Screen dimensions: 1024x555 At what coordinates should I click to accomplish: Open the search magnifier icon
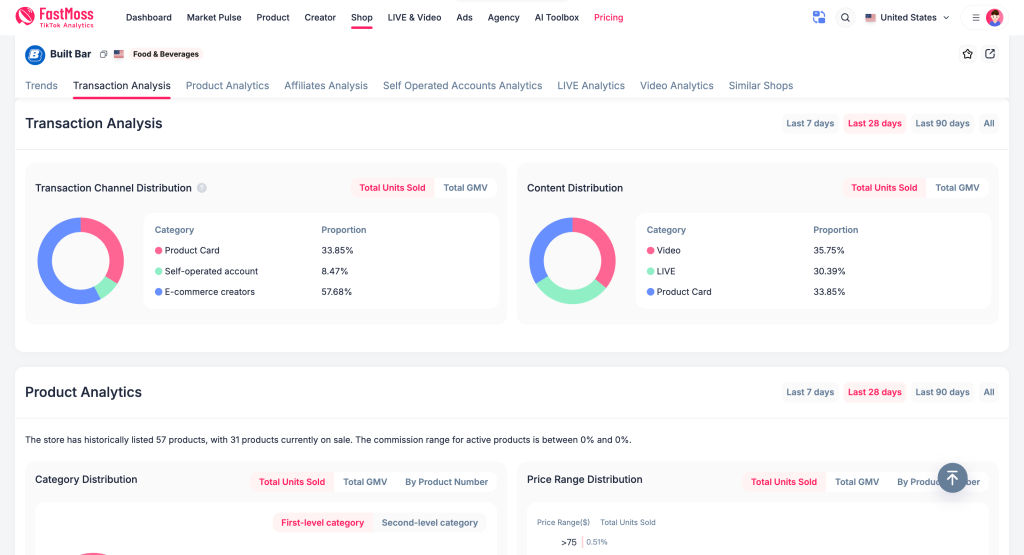(845, 18)
